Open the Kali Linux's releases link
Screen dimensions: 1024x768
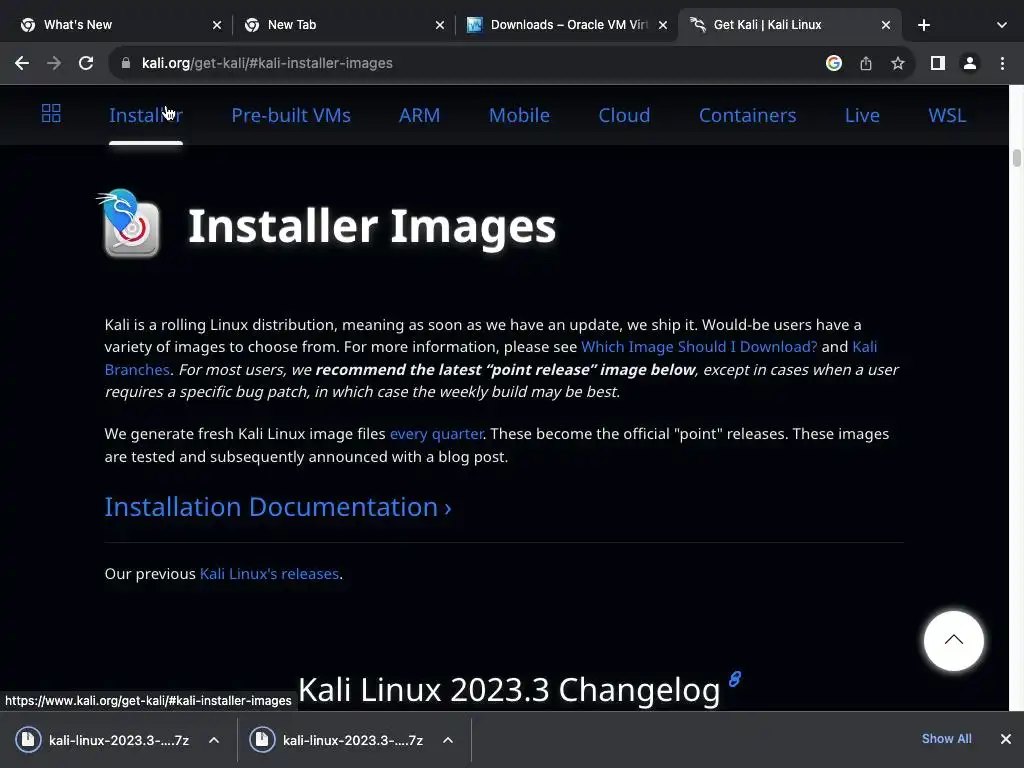[x=269, y=574]
